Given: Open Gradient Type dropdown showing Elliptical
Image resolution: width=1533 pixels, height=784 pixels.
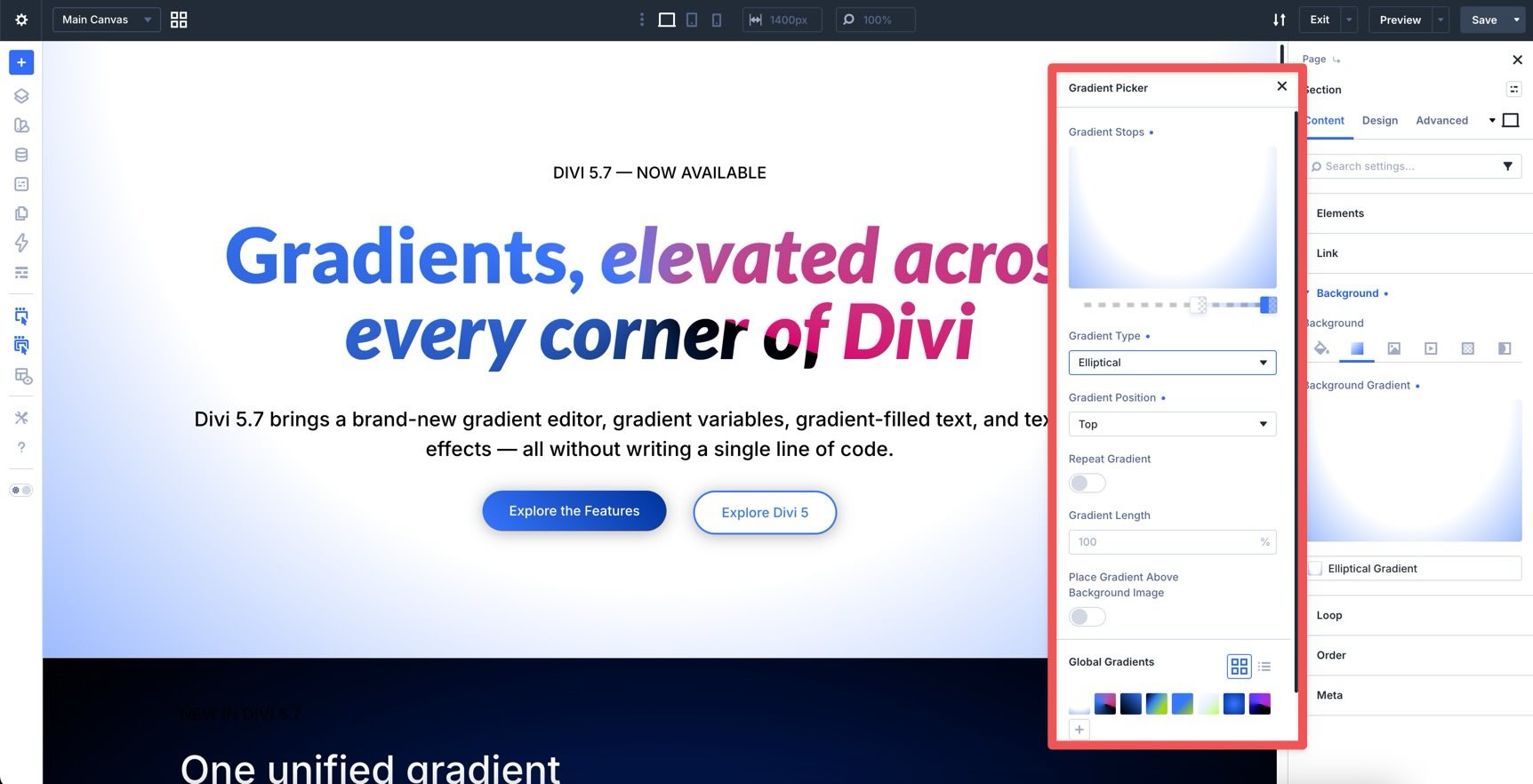Looking at the screenshot, I should click(x=1172, y=363).
